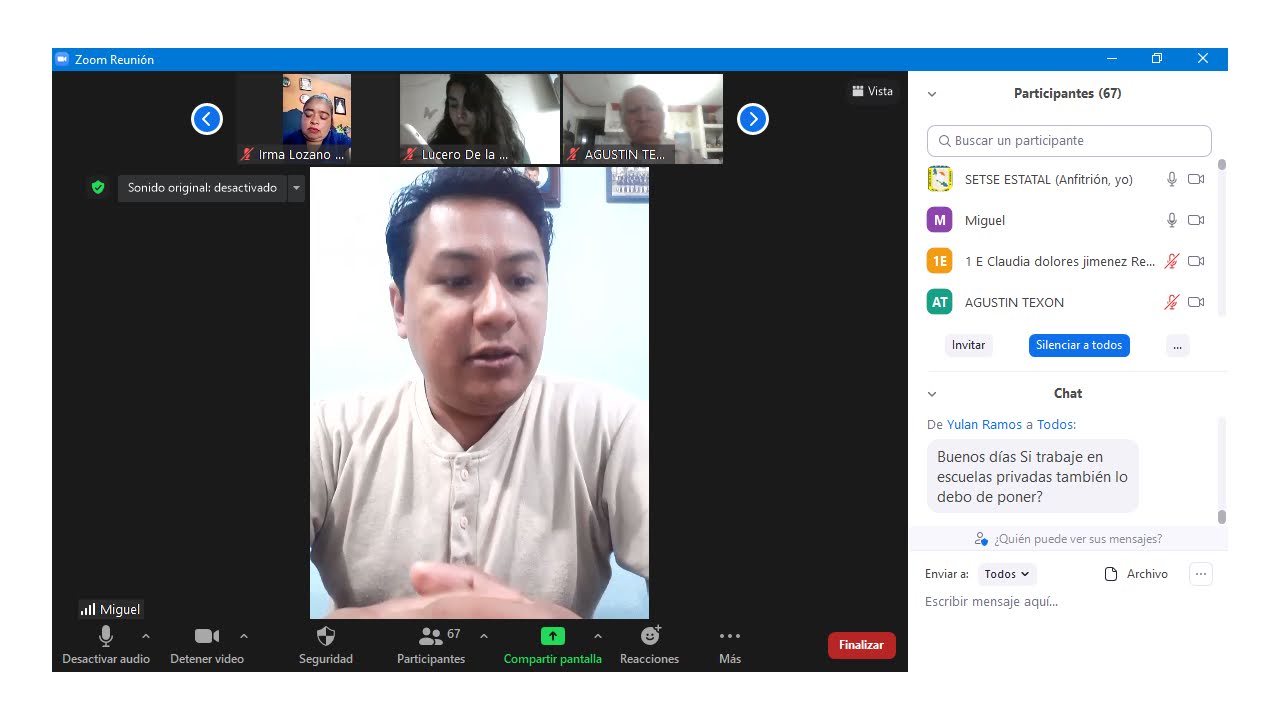1280x720 pixels.
Task: Click the who-can-see-messages person icon
Action: pos(981,539)
